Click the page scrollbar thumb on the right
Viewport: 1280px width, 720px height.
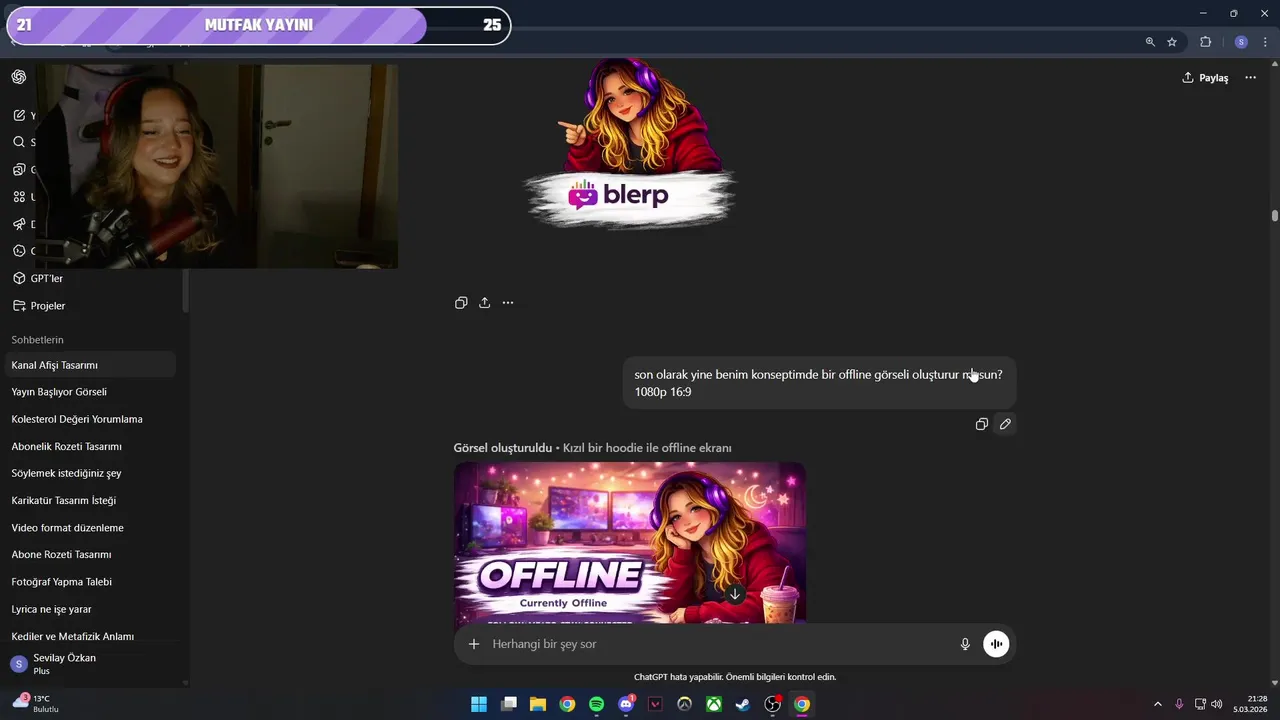[x=1275, y=215]
